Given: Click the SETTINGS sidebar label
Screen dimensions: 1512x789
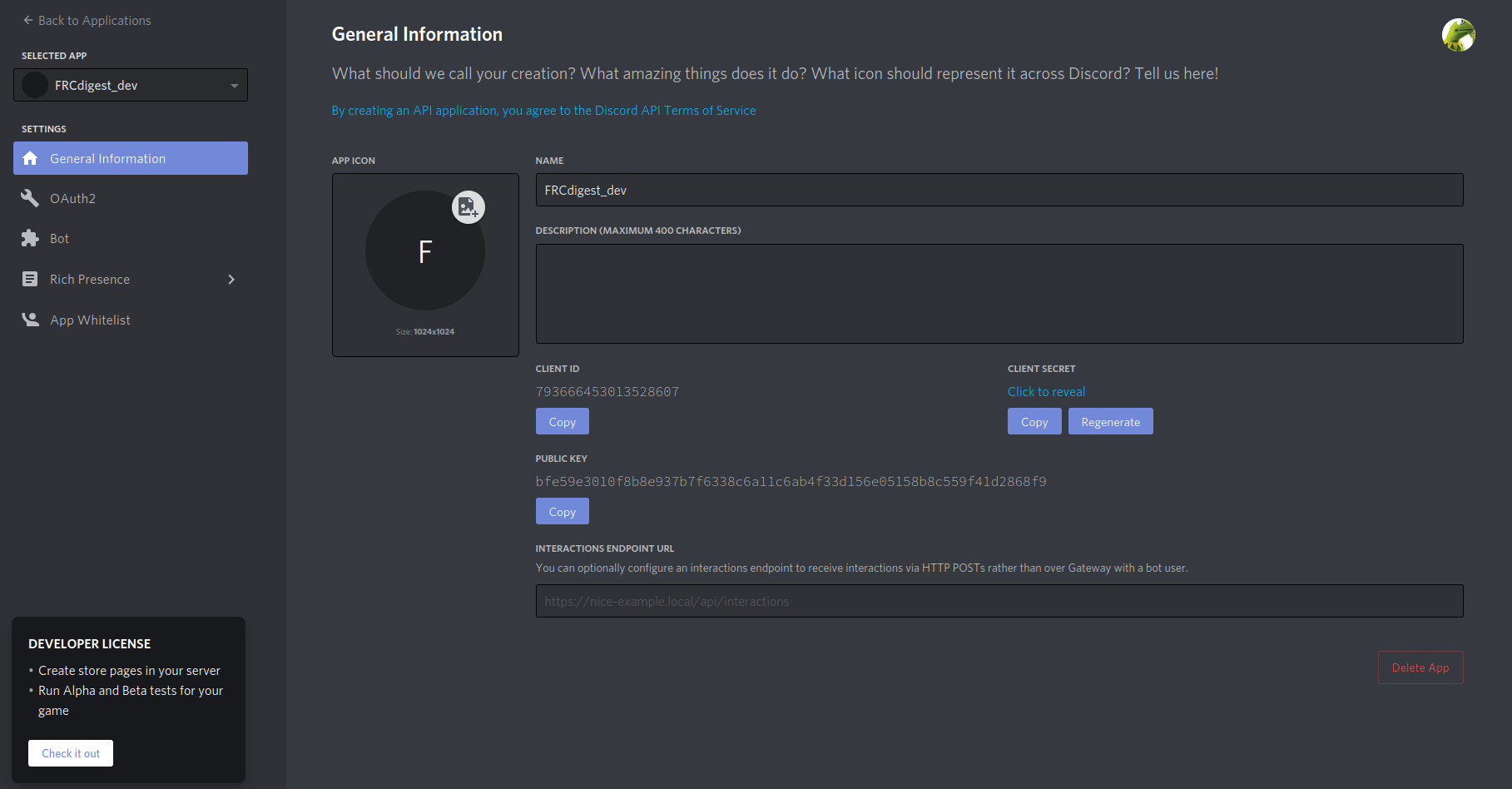Looking at the screenshot, I should coord(44,129).
